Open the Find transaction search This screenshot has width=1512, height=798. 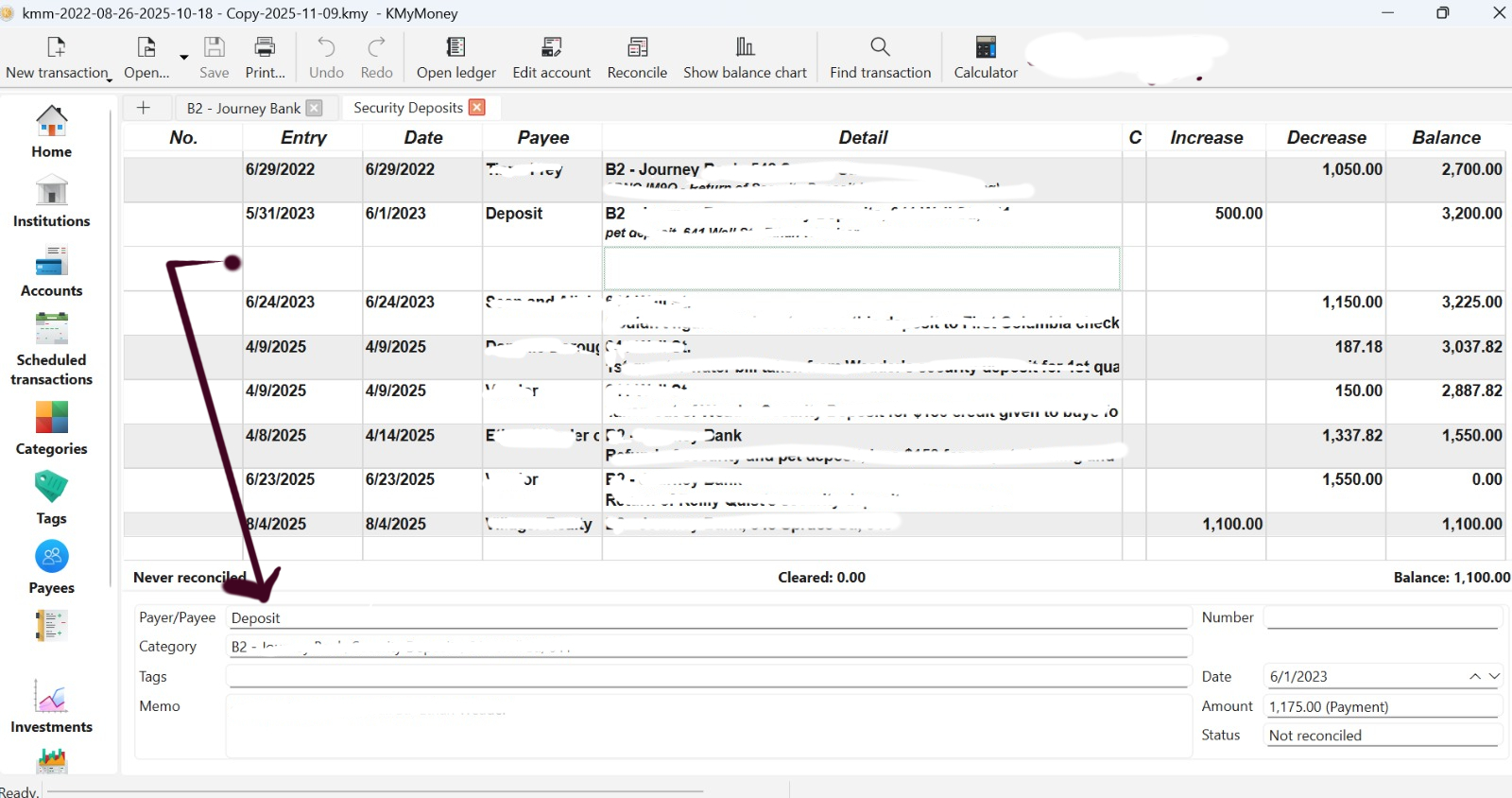pyautogui.click(x=880, y=58)
